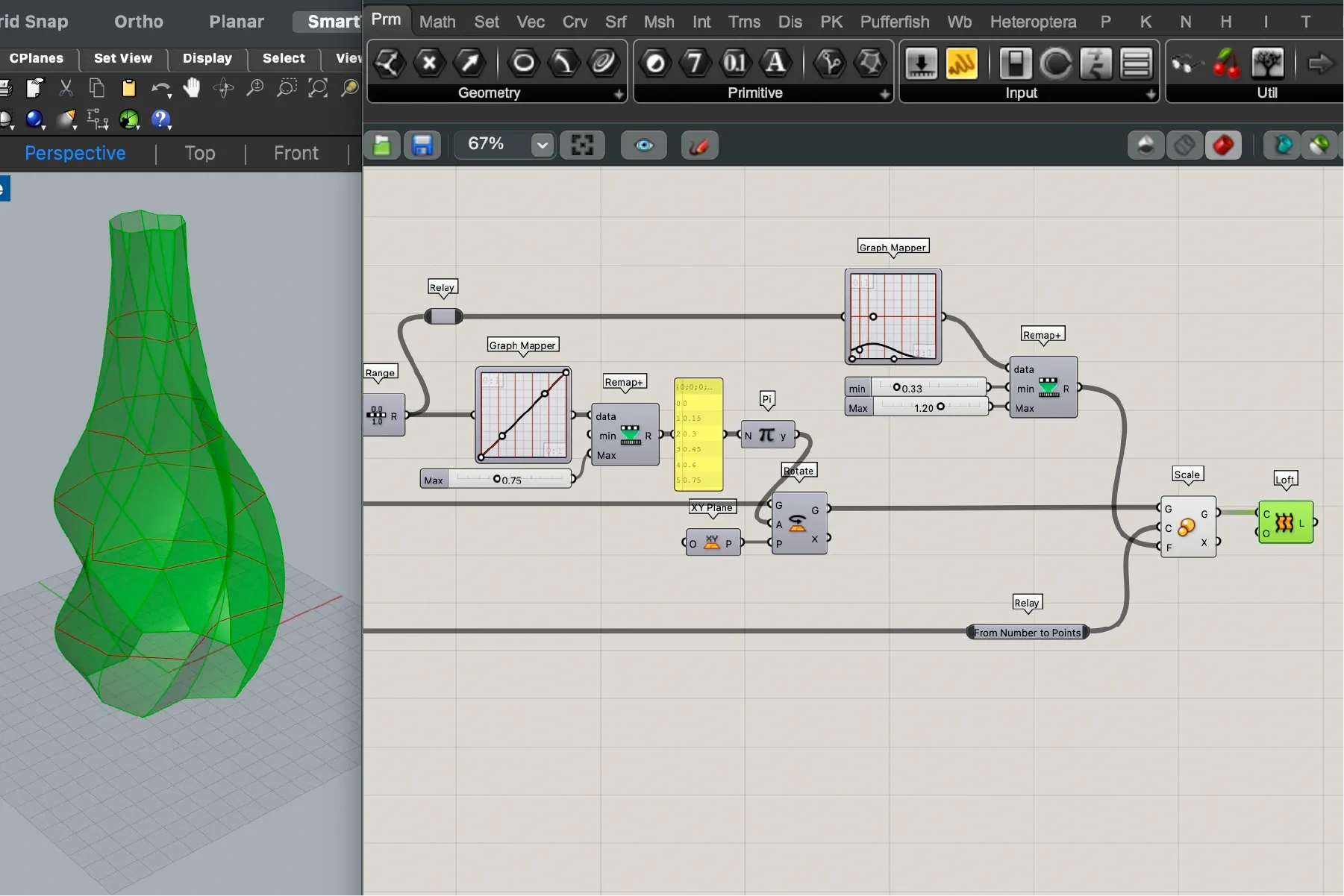1344x896 pixels.
Task: Click the Save file icon in Grasshopper
Action: pos(422,145)
